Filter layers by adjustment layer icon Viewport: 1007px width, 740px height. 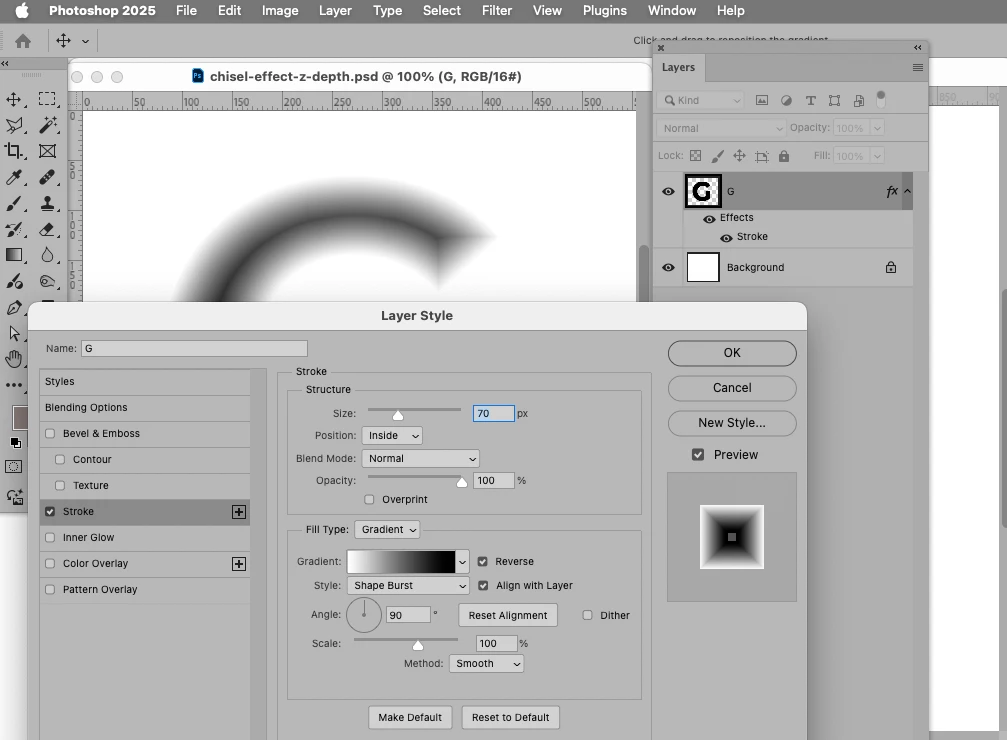[x=786, y=100]
